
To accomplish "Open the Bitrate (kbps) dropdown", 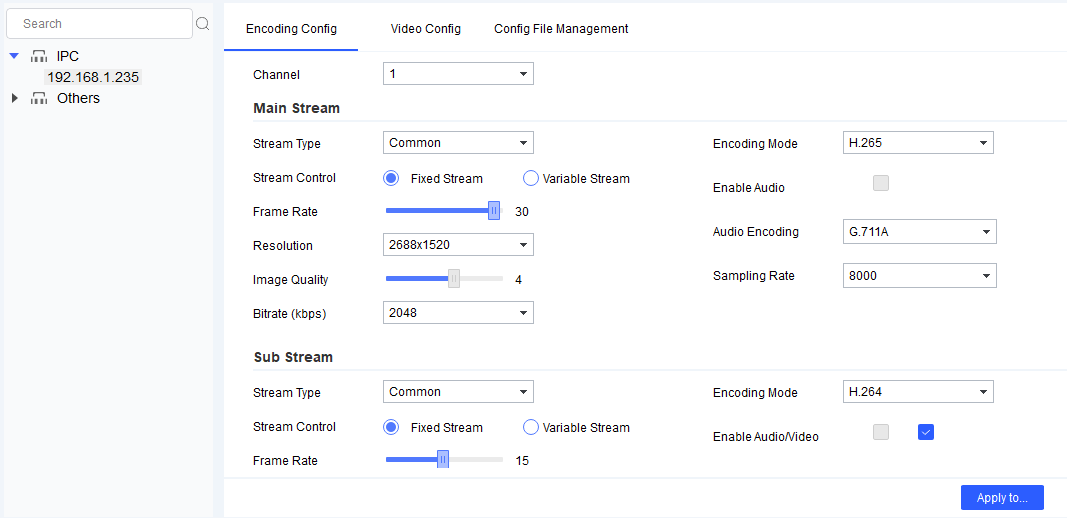I will (458, 312).
